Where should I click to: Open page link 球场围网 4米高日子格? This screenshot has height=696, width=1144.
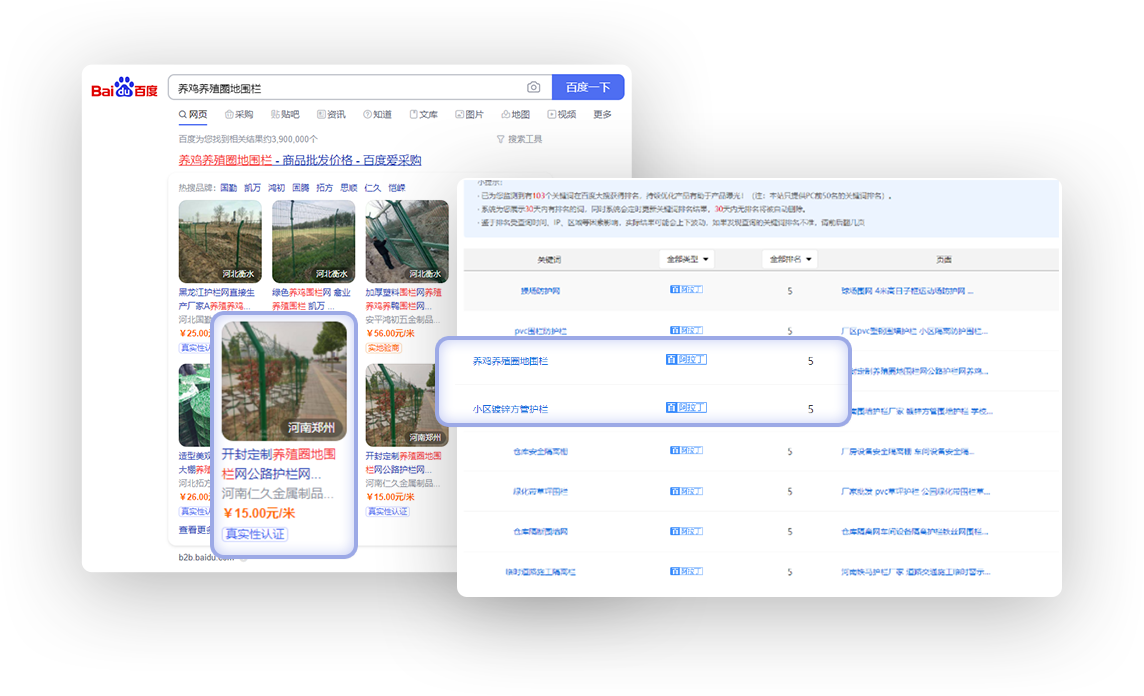tap(907, 291)
